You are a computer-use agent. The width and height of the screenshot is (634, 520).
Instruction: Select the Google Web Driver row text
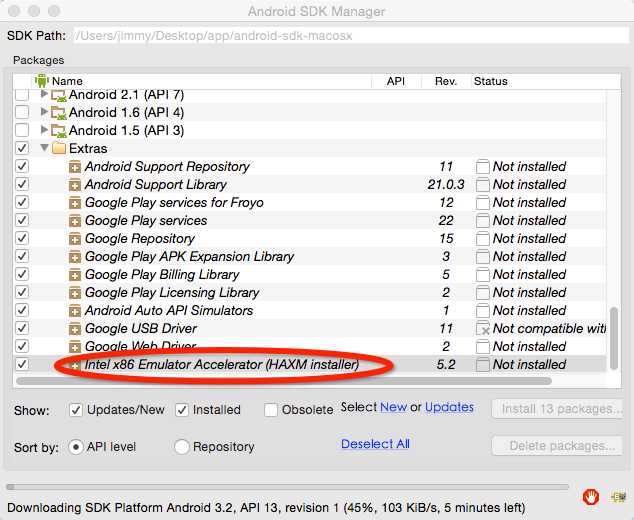(141, 347)
